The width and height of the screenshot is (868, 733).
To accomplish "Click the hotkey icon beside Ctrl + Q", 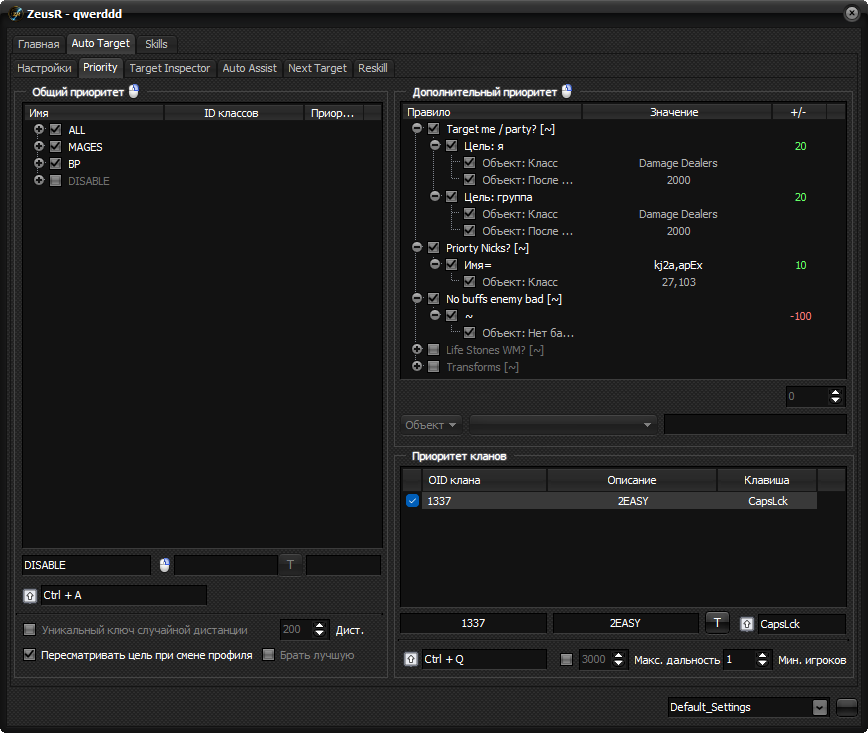I will [411, 659].
